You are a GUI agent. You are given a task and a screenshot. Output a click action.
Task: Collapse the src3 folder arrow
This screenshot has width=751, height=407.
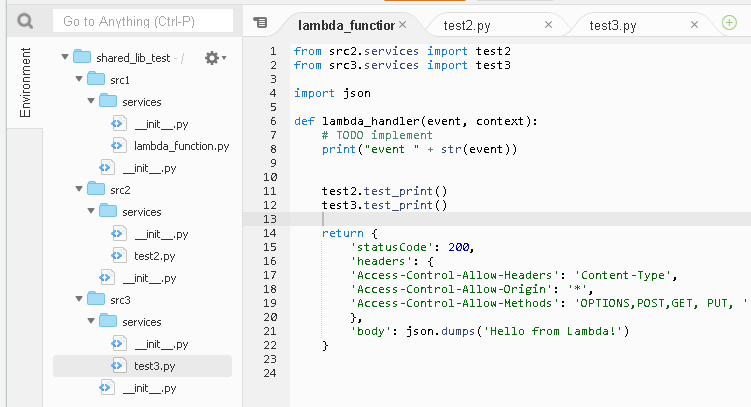tap(79, 299)
